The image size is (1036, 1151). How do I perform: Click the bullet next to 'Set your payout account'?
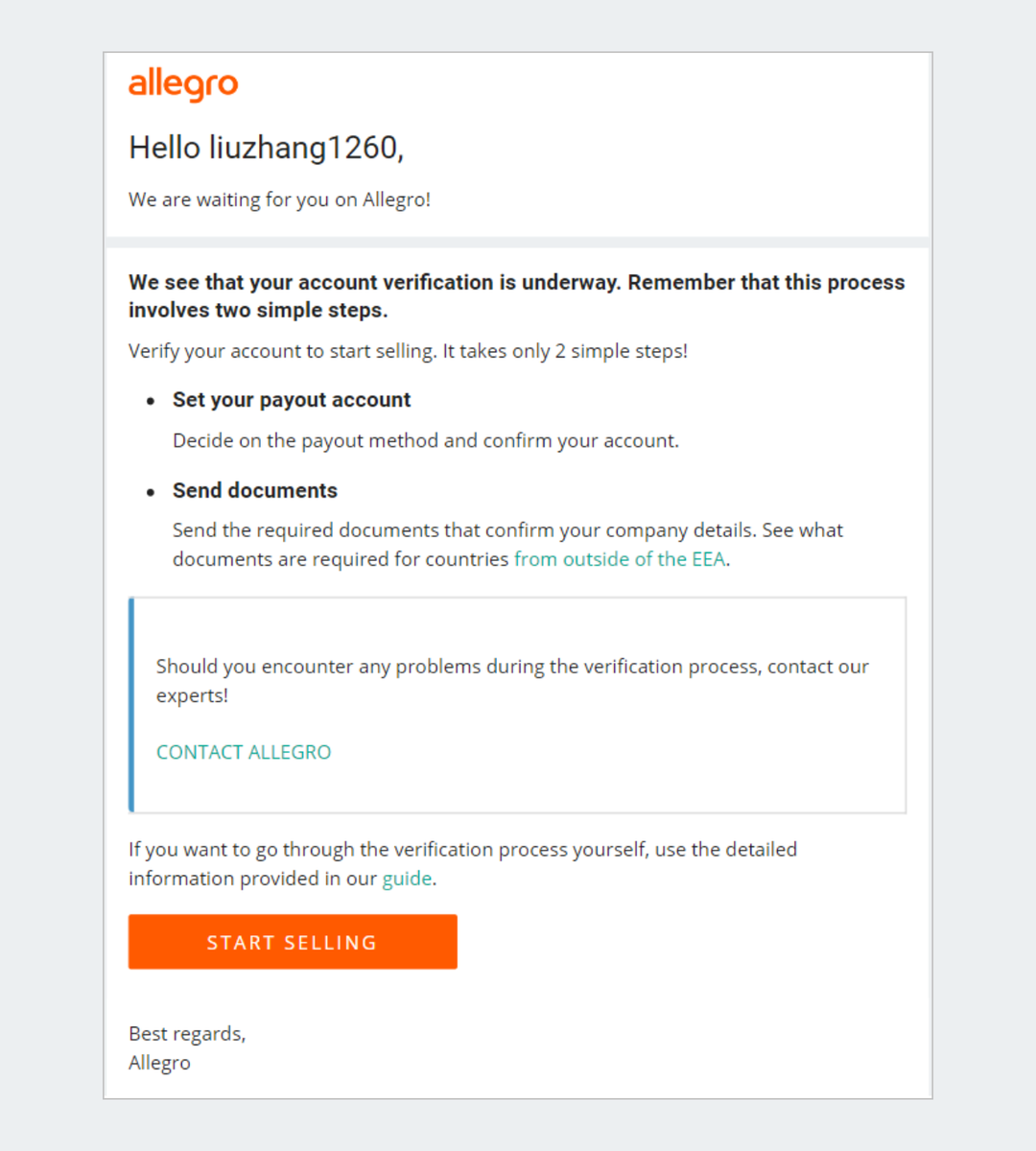[x=151, y=401]
